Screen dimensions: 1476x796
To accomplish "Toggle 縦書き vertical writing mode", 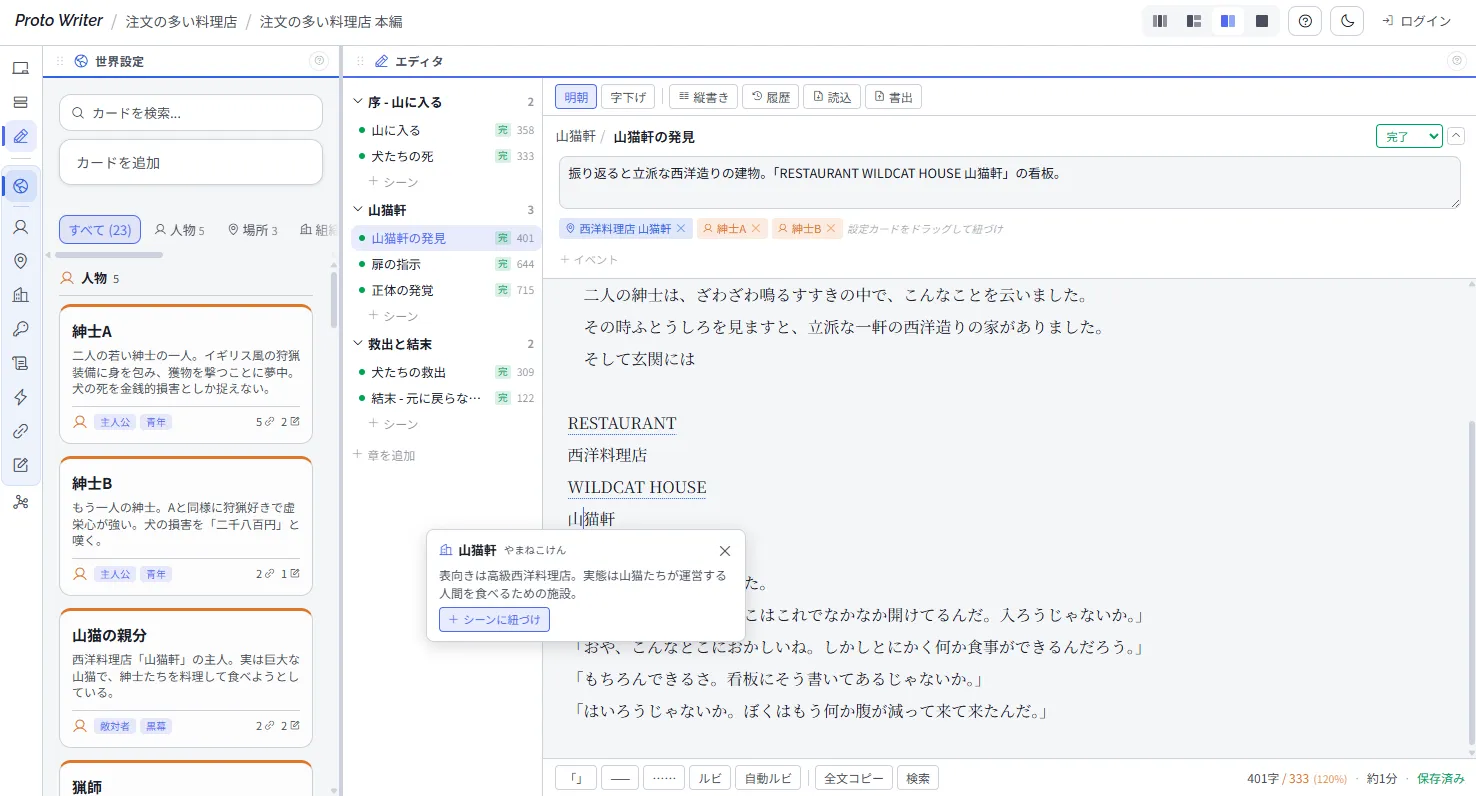I will [x=702, y=96].
